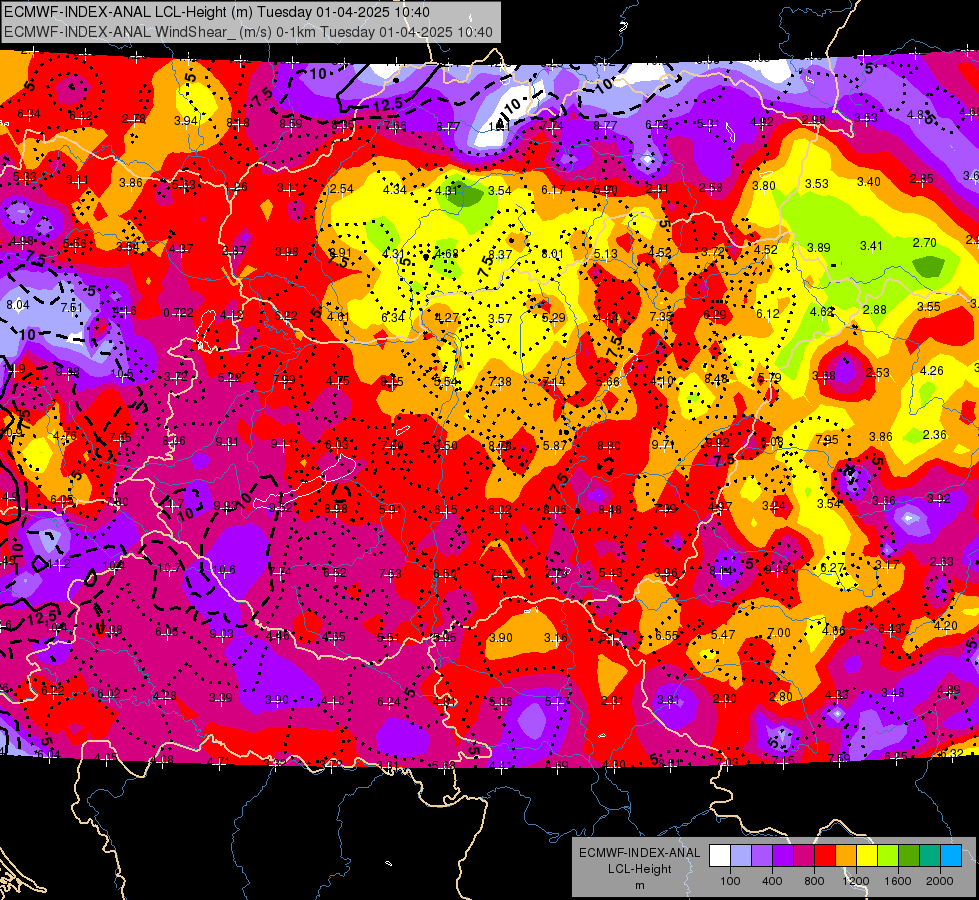Select the '800' legend tick label
The image size is (979, 900).
(x=814, y=881)
